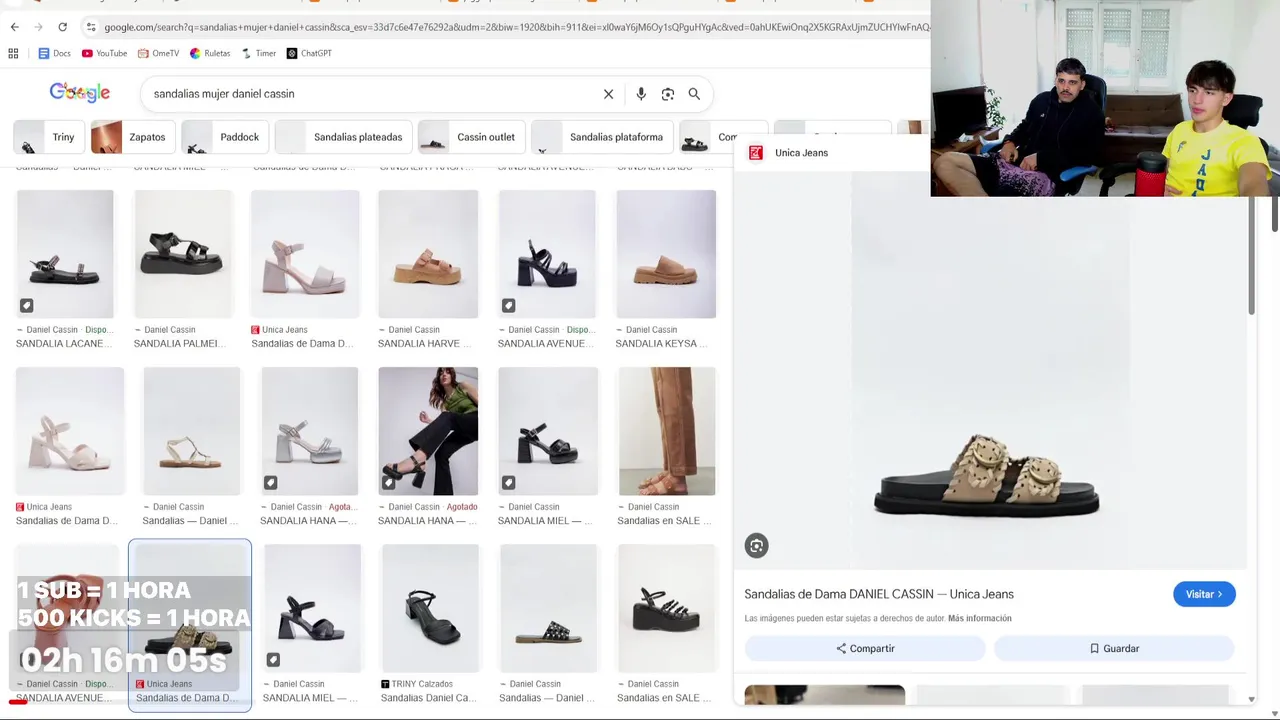Click site info icon in address bar
Viewport: 1280px width, 720px height.
click(x=90, y=27)
